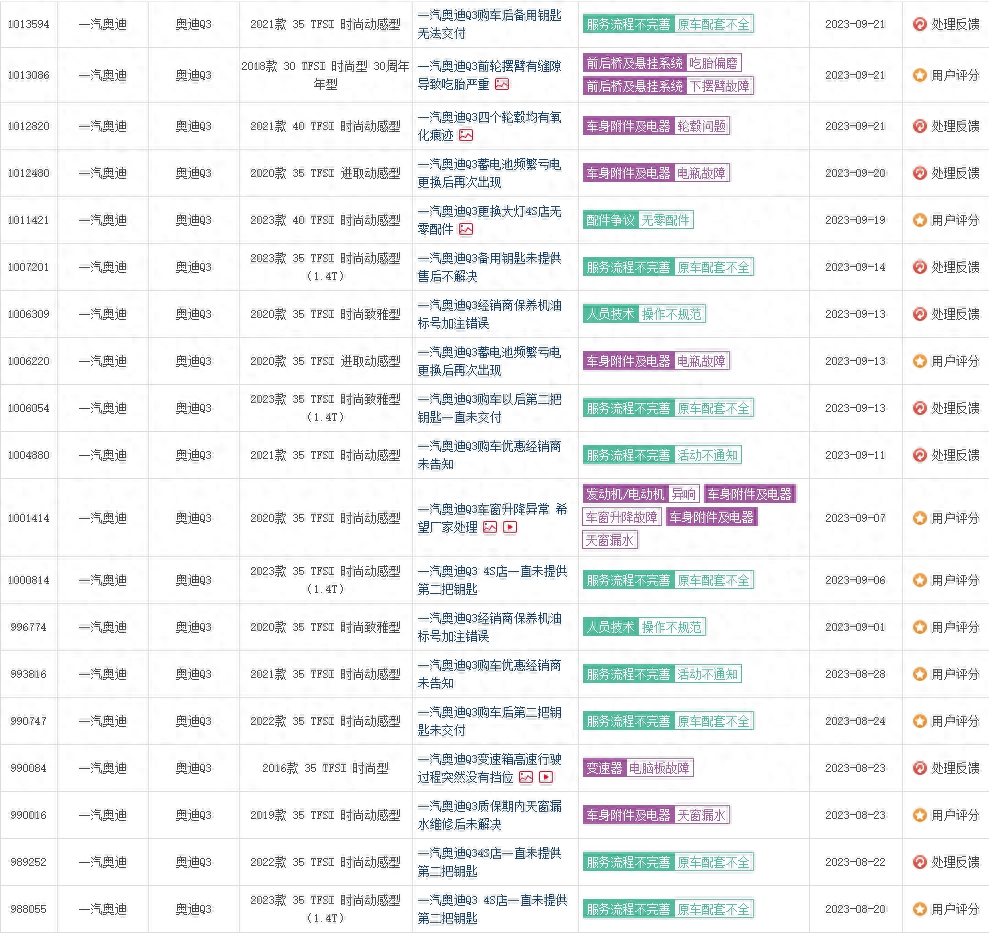989x933 pixels.
Task: Click the "下摆臂故障" problem tag
Action: click(x=720, y=86)
